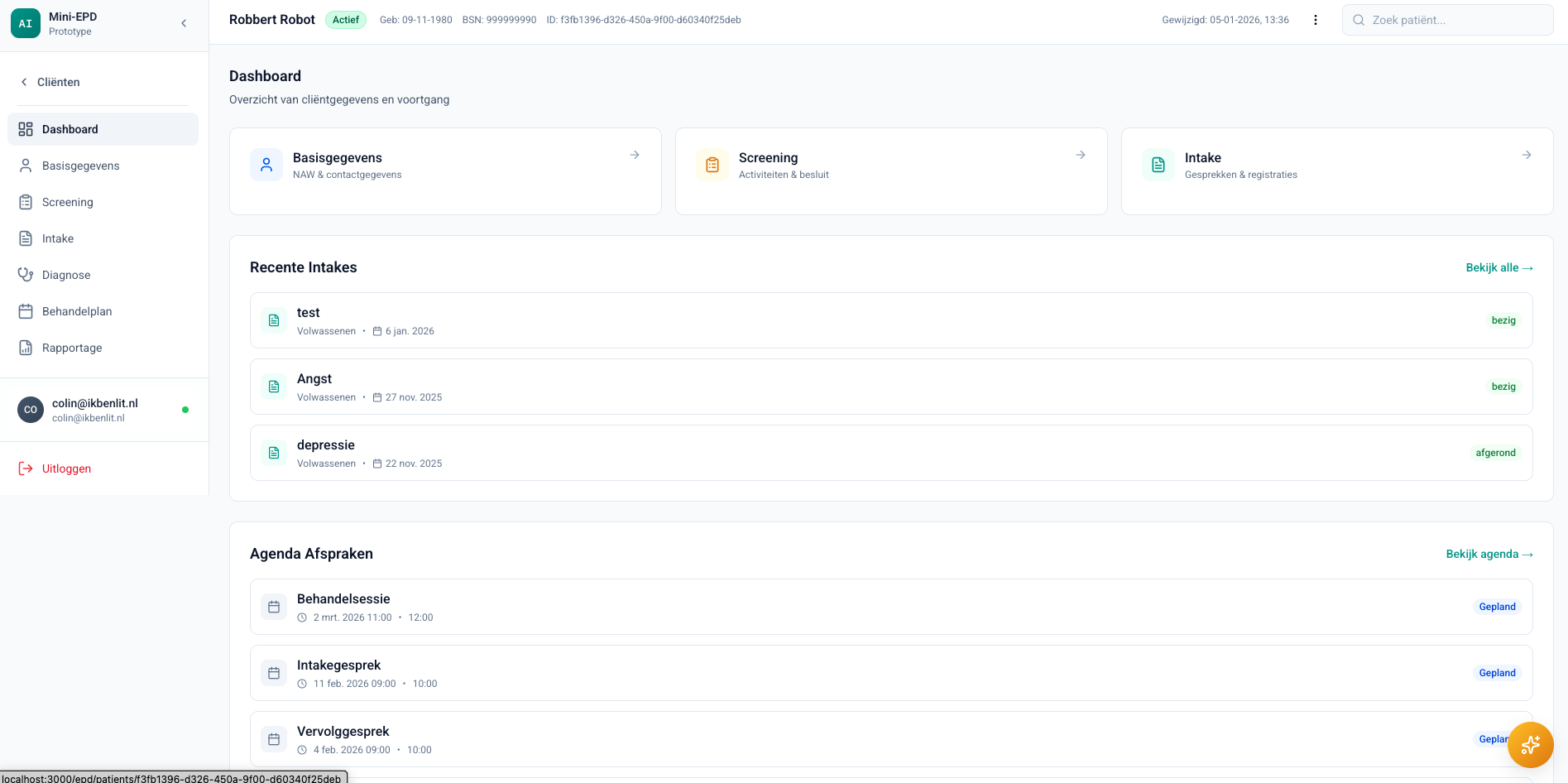Open Behandelplan in the sidebar

[x=103, y=311]
